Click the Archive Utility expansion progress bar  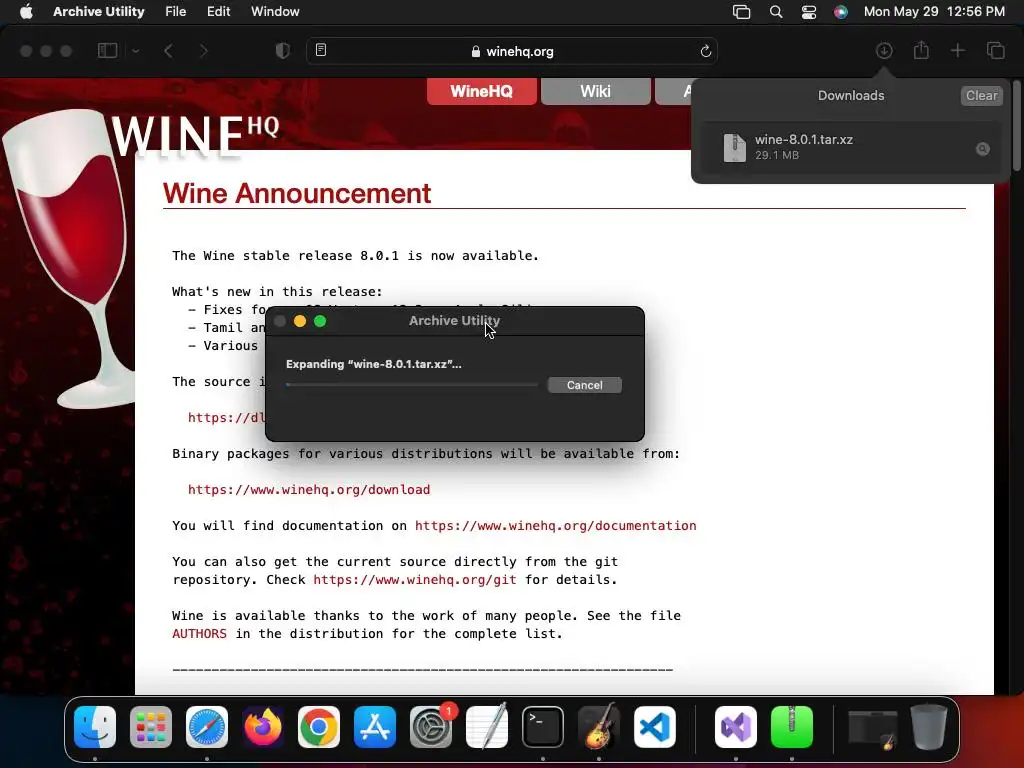pos(411,385)
